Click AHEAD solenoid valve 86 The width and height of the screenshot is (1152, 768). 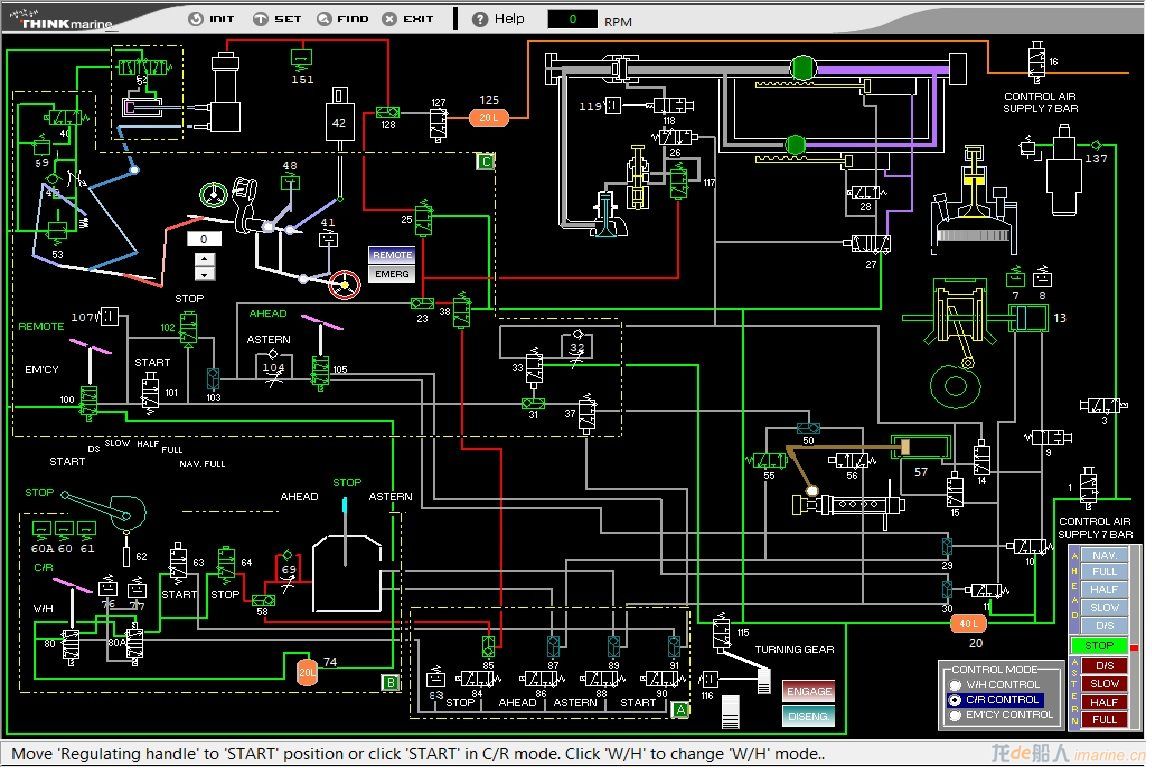pyautogui.click(x=541, y=678)
